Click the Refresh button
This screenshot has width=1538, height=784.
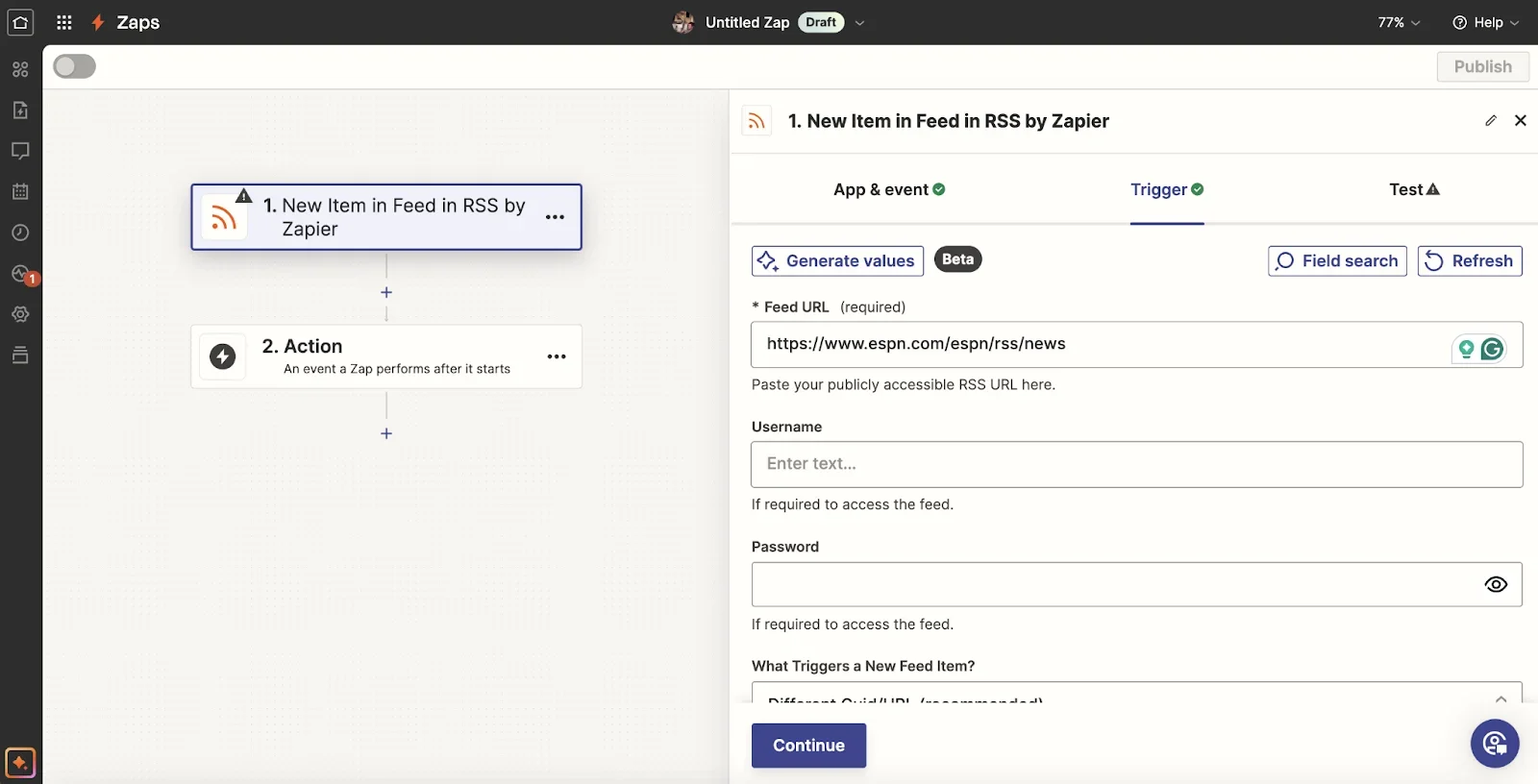(x=1470, y=260)
